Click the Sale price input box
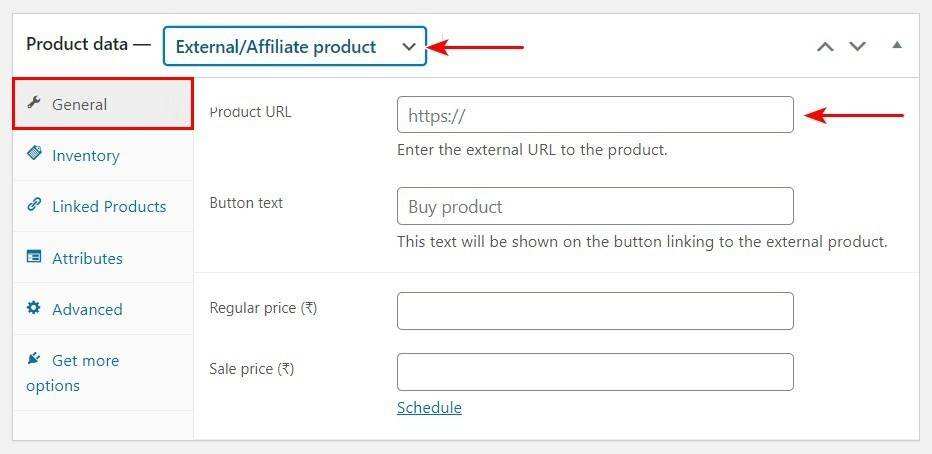932x454 pixels. pos(595,372)
